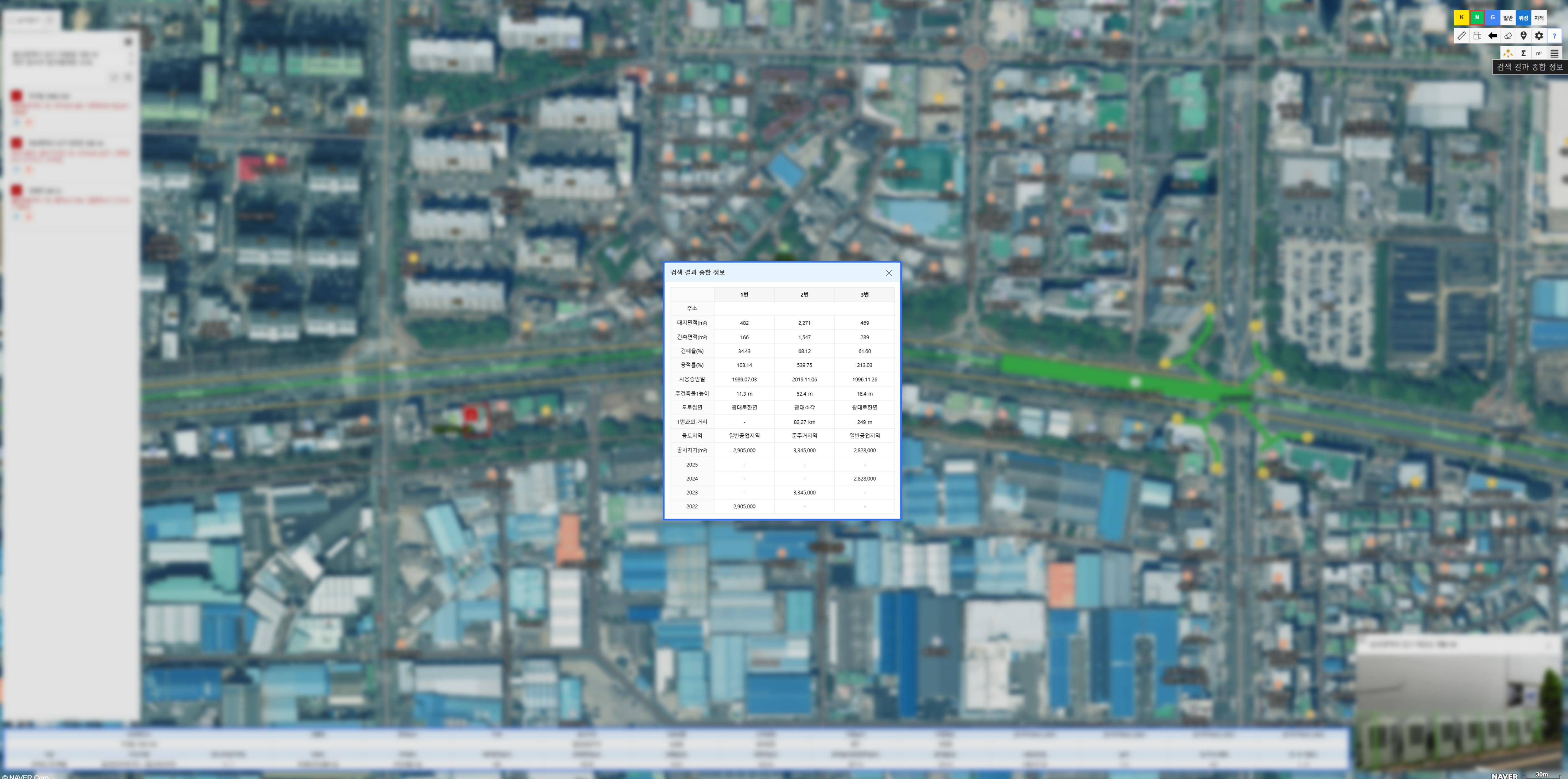Image resolution: width=1568 pixels, height=779 pixels.
Task: Close the 검색 결과 종합 정보 dialog
Action: (889, 273)
